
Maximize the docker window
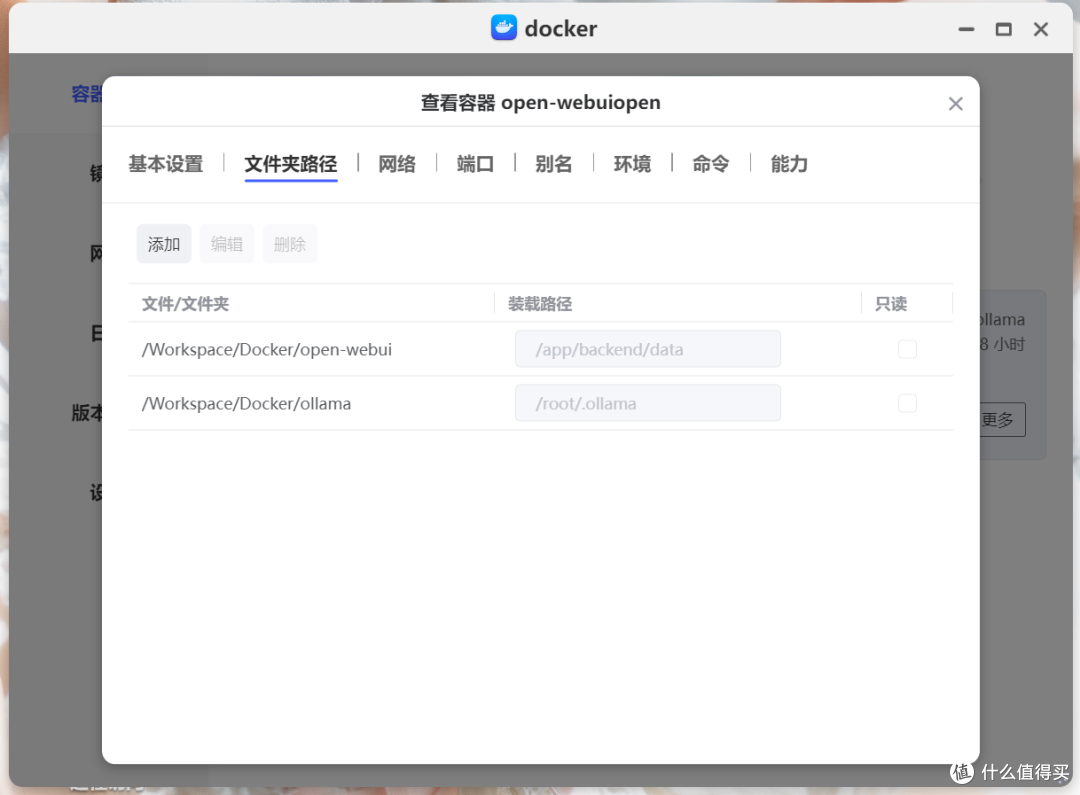[x=1003, y=30]
